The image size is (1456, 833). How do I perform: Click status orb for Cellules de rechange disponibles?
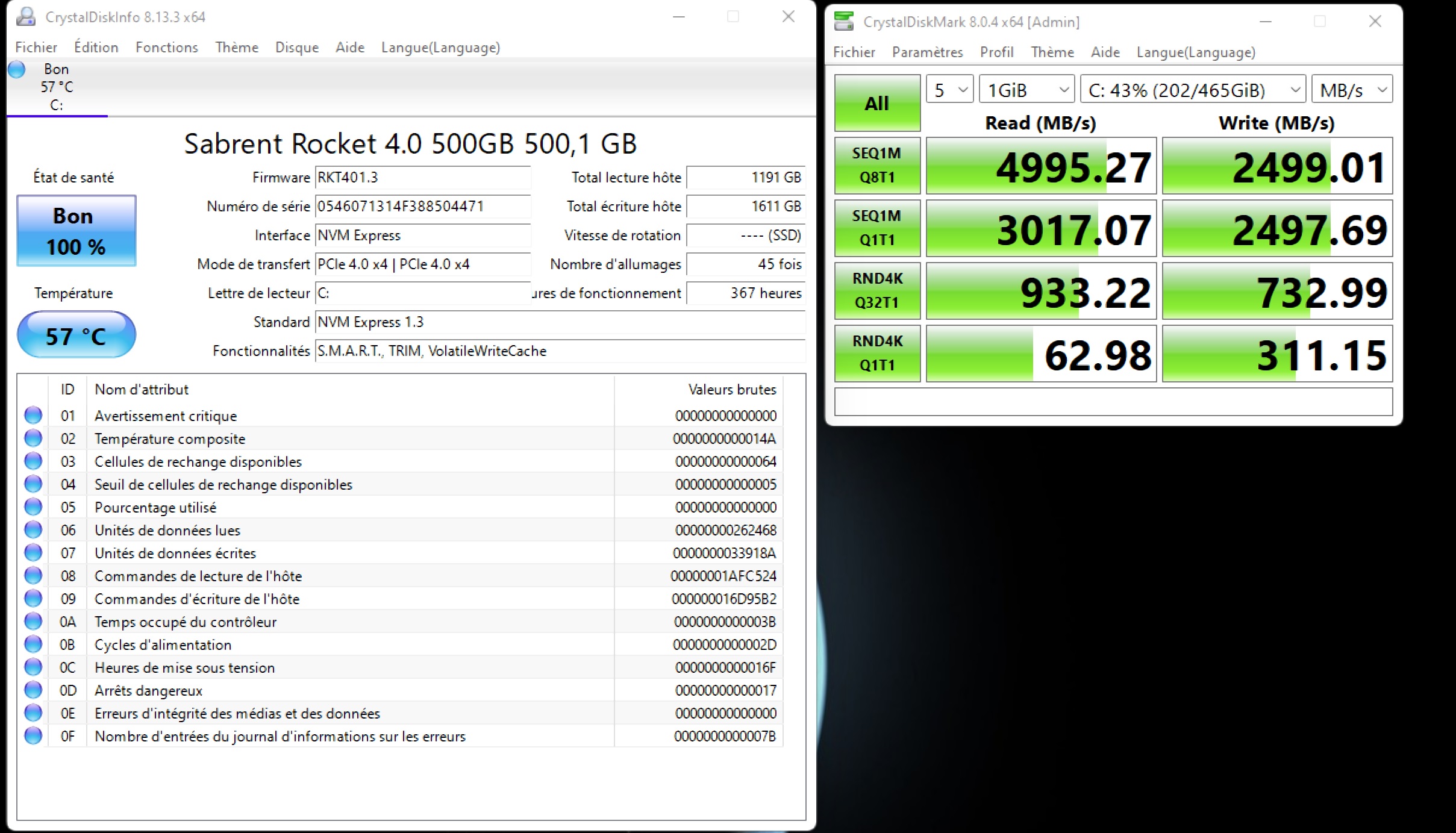point(33,461)
